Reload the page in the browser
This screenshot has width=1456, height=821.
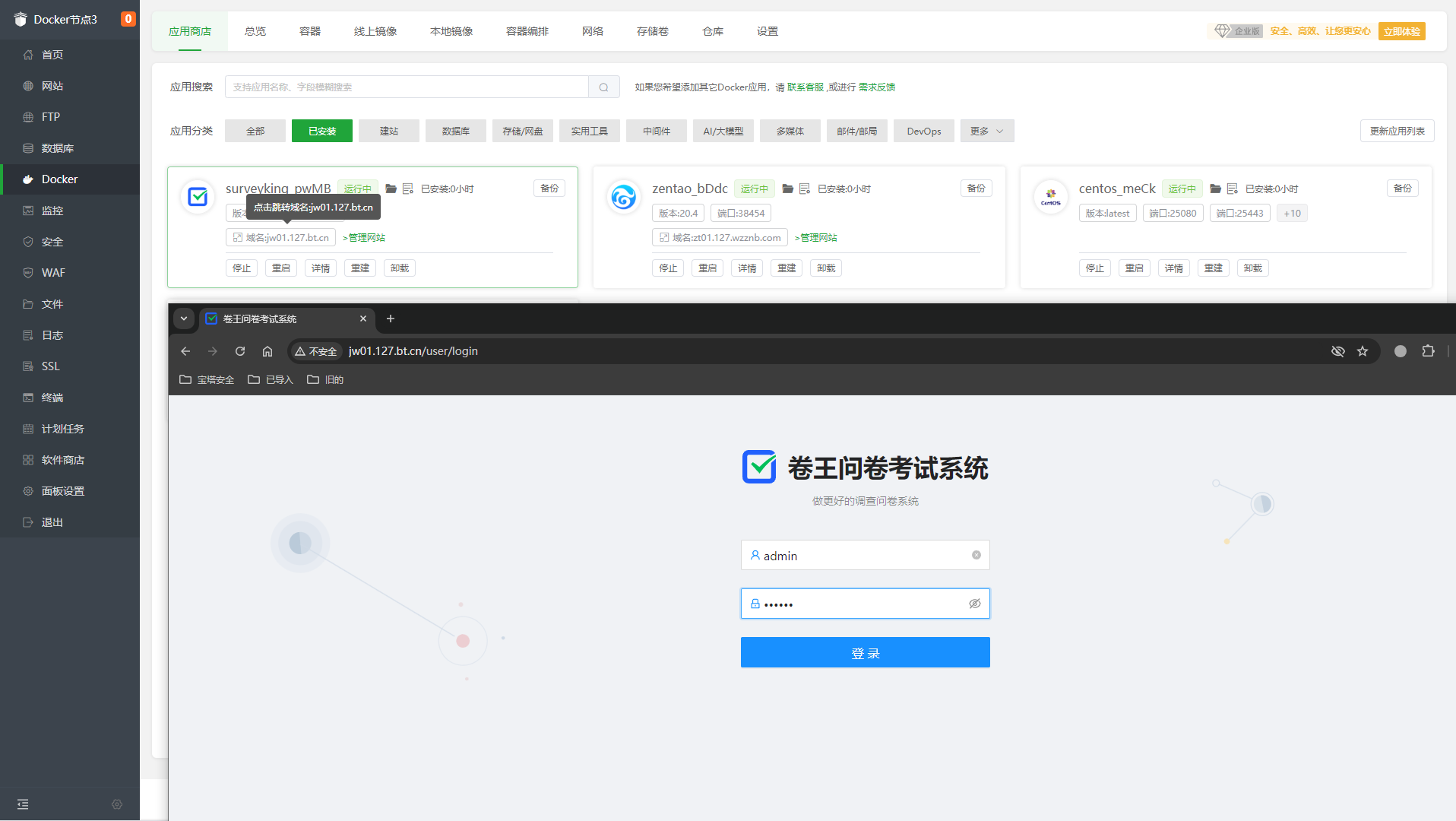coord(240,351)
